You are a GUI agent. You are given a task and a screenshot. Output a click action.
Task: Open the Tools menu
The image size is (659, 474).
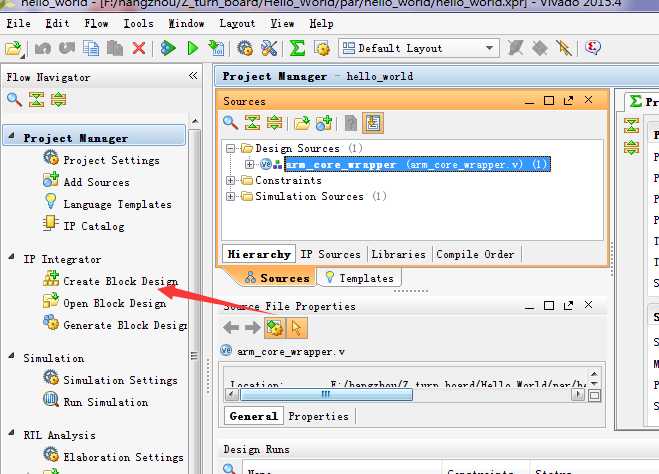138,24
